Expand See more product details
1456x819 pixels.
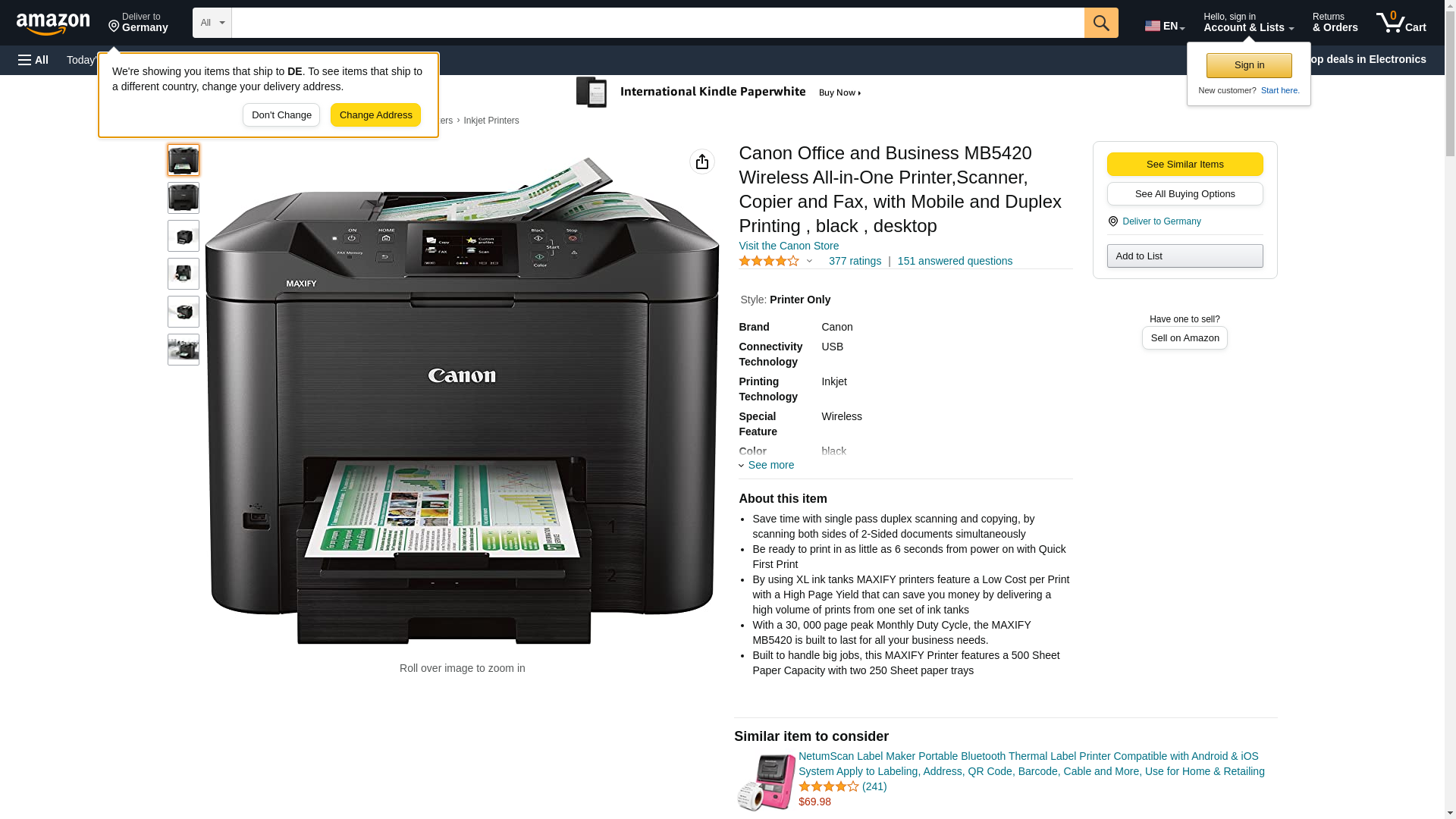pos(767,465)
